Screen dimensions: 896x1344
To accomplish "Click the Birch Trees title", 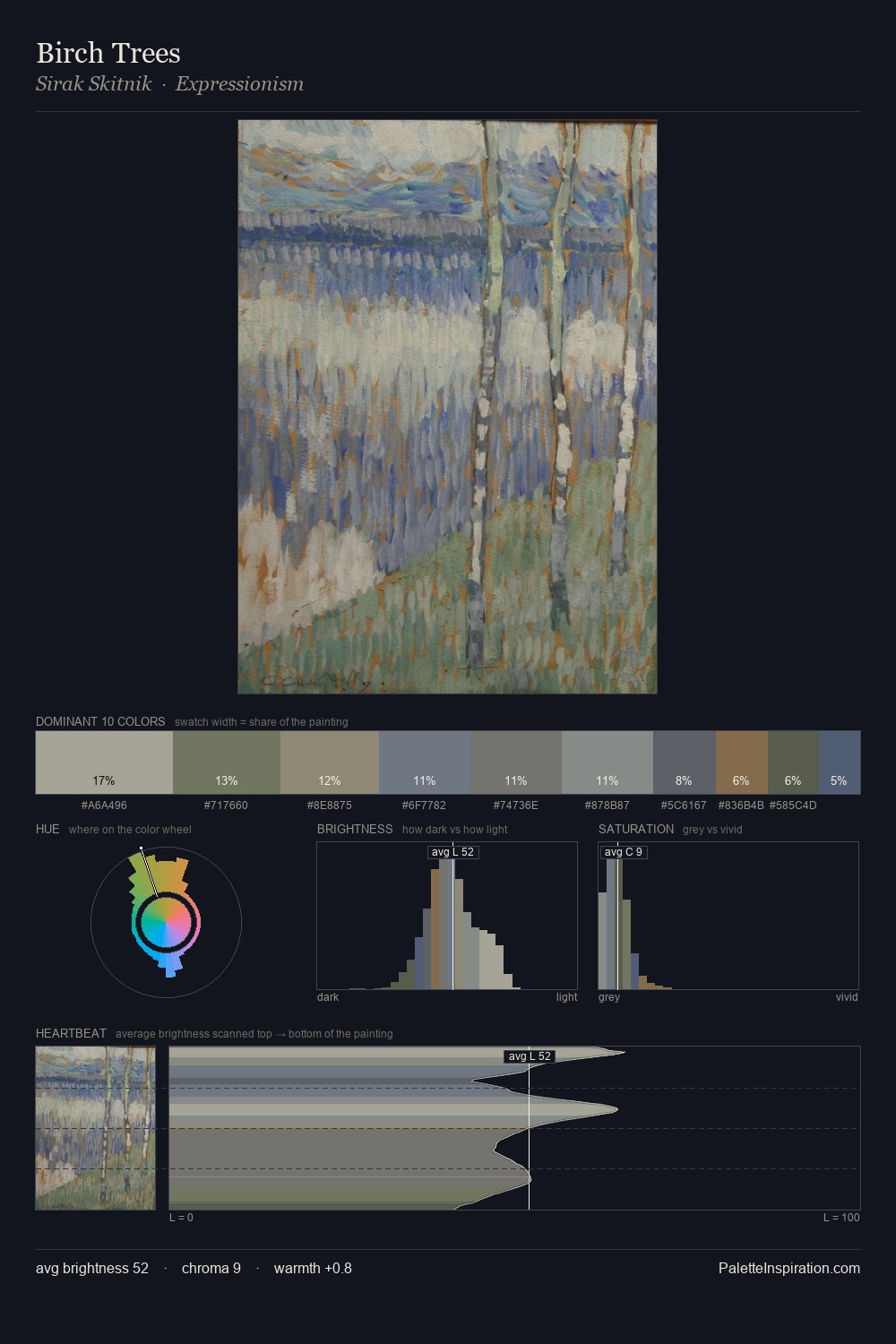I will pyautogui.click(x=108, y=53).
